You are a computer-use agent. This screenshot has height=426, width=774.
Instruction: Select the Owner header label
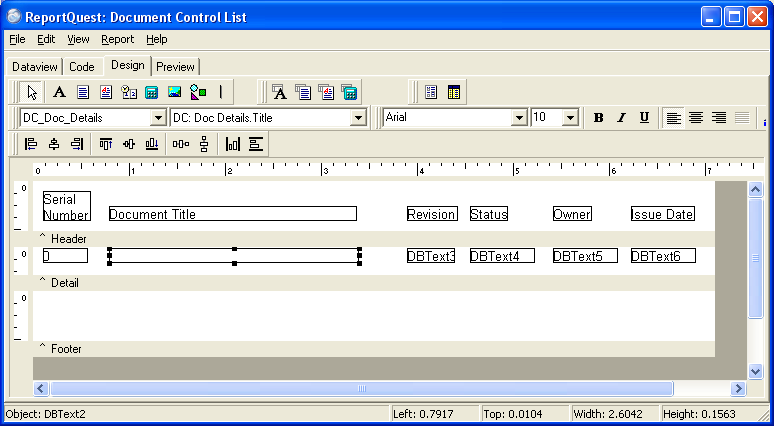572,214
